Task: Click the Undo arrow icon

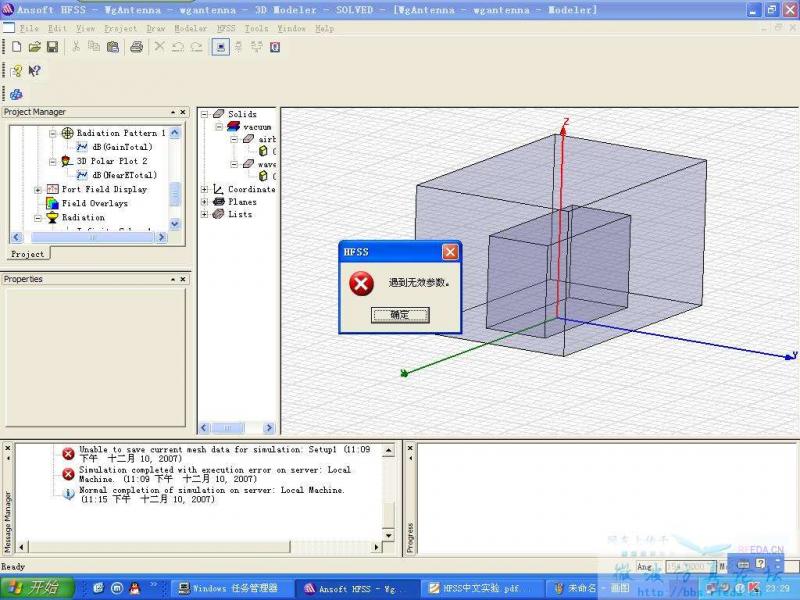Action: click(178, 47)
